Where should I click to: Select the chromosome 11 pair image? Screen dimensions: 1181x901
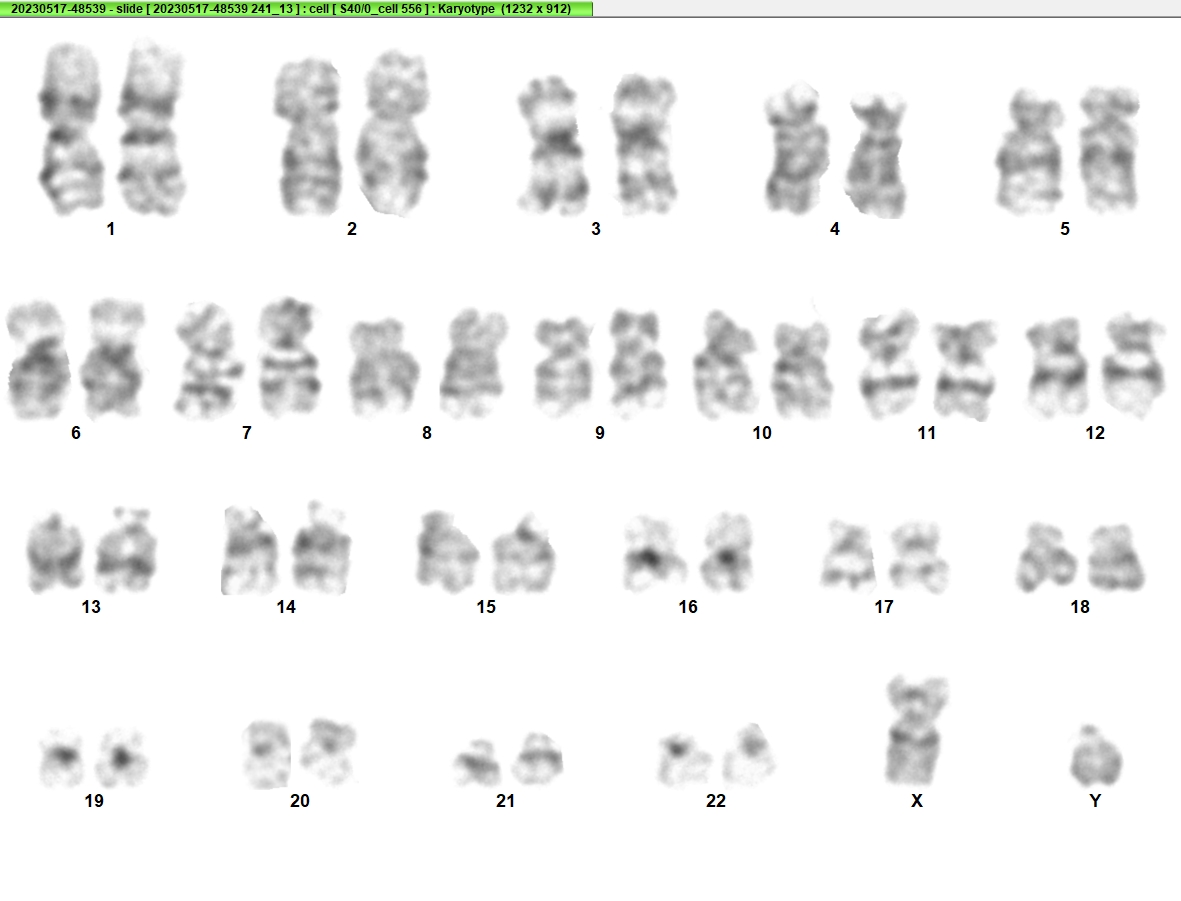927,365
